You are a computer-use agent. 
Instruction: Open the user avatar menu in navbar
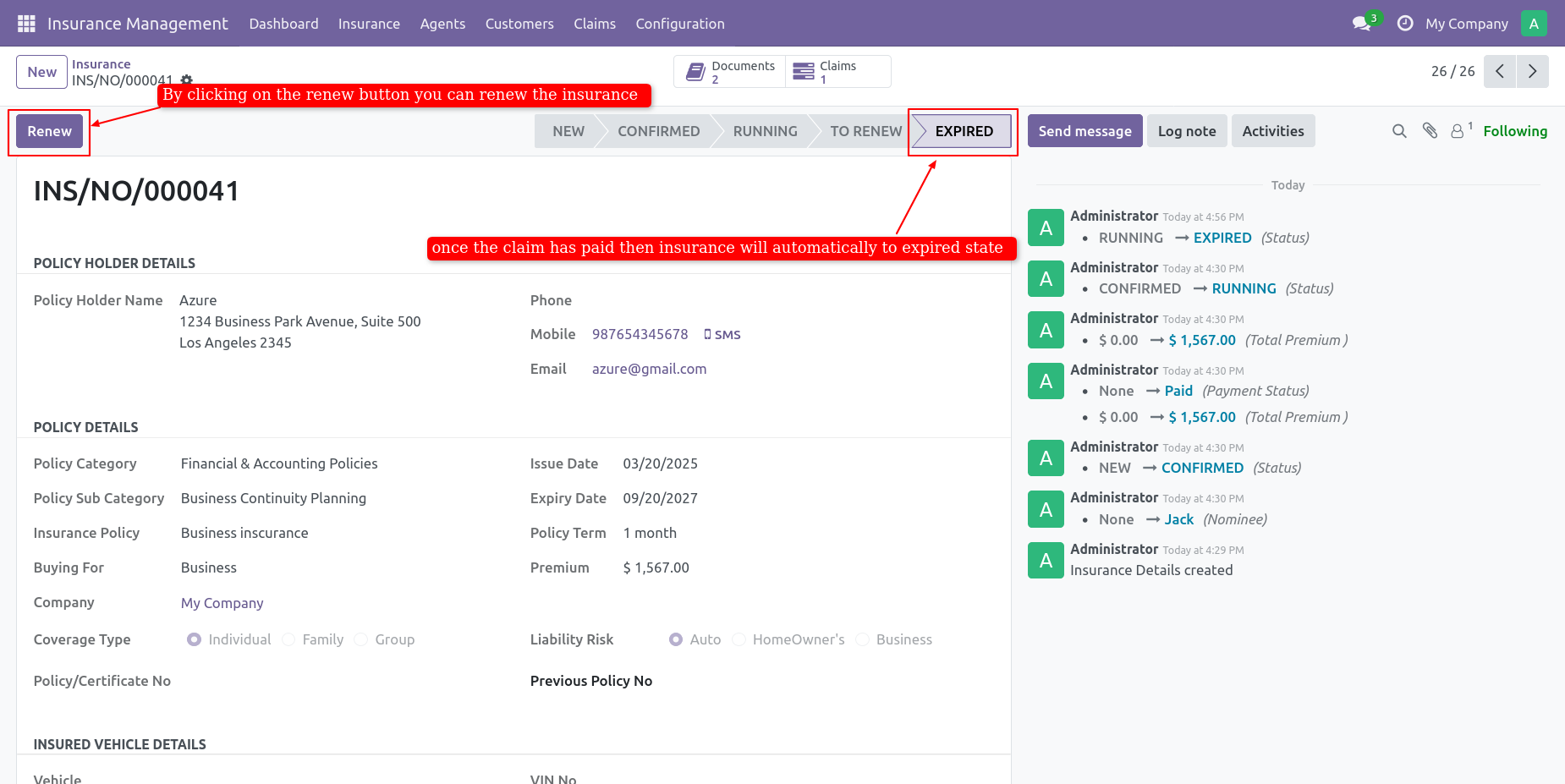pos(1534,24)
